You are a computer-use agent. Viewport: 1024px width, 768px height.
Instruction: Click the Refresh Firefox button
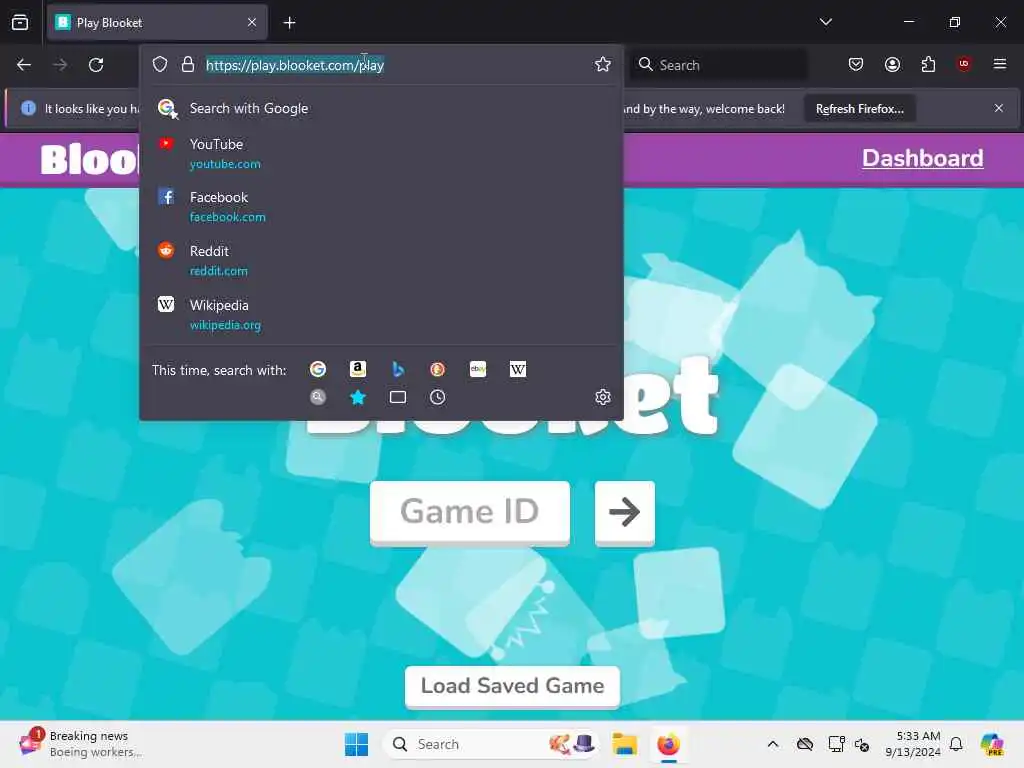click(859, 108)
